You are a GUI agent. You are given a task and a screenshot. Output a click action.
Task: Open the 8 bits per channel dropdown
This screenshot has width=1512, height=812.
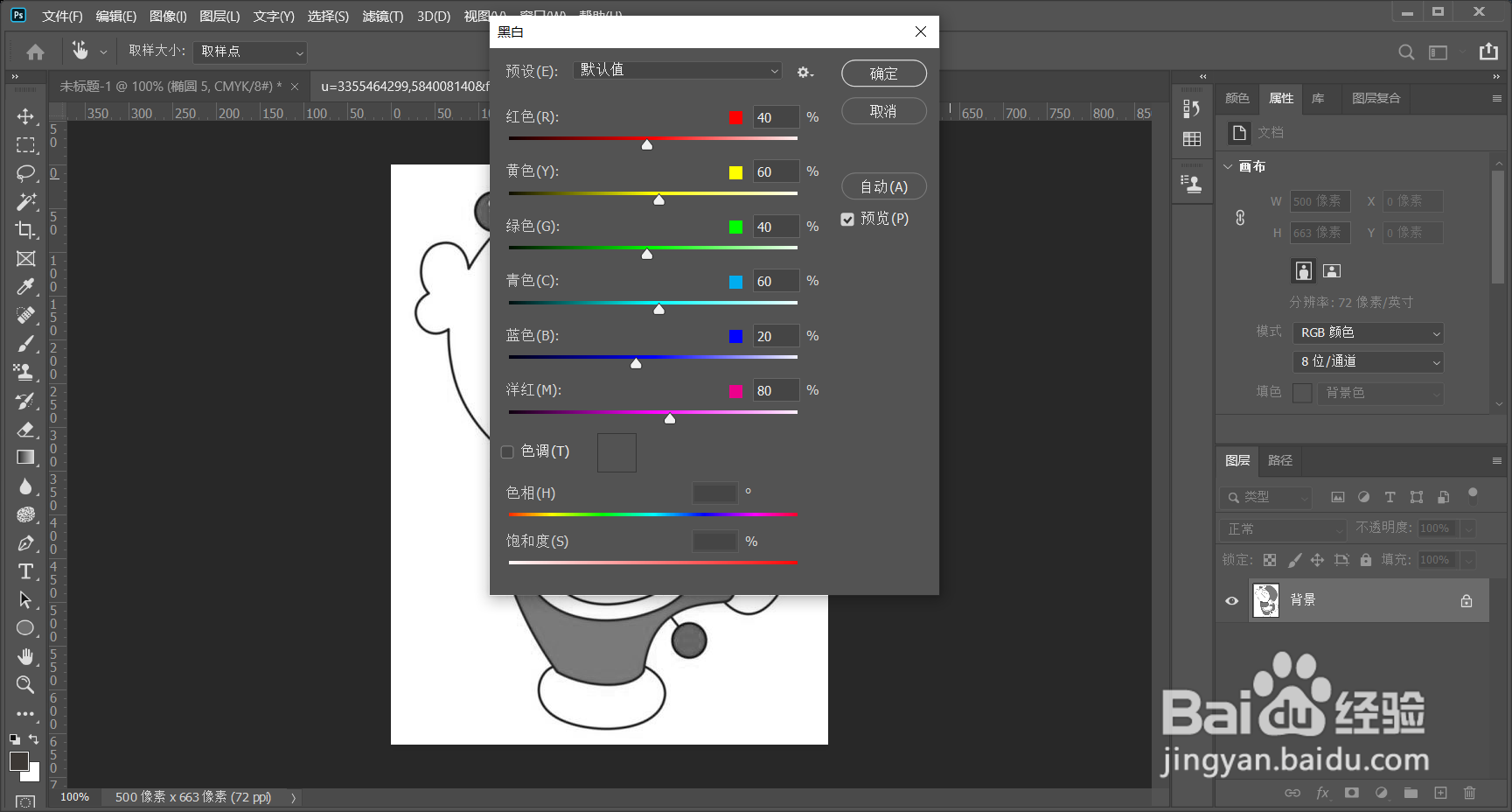tap(1368, 362)
